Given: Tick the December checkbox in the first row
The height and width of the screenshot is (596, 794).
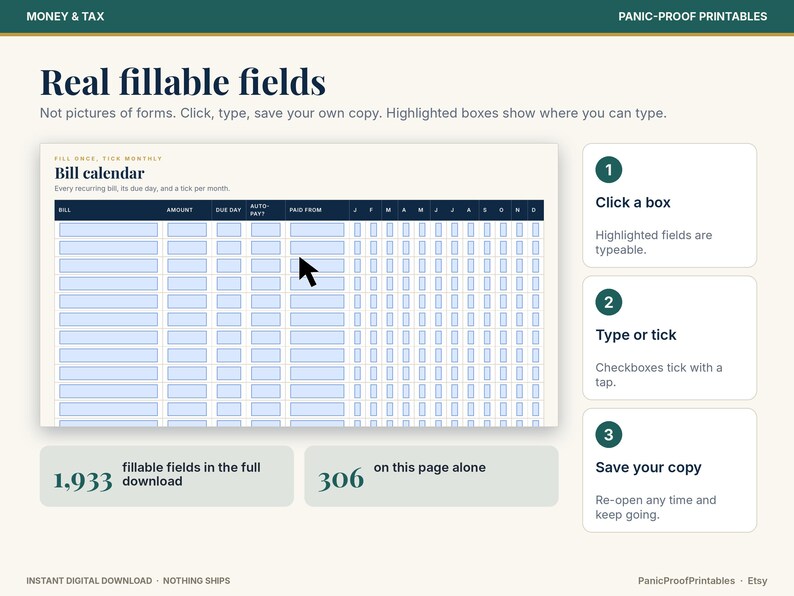Looking at the screenshot, I should coord(535,230).
